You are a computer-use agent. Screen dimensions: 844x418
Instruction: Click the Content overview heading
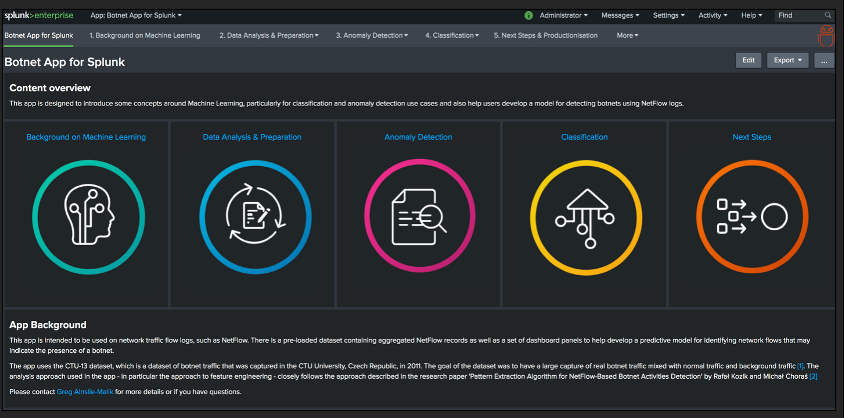pyautogui.click(x=50, y=88)
